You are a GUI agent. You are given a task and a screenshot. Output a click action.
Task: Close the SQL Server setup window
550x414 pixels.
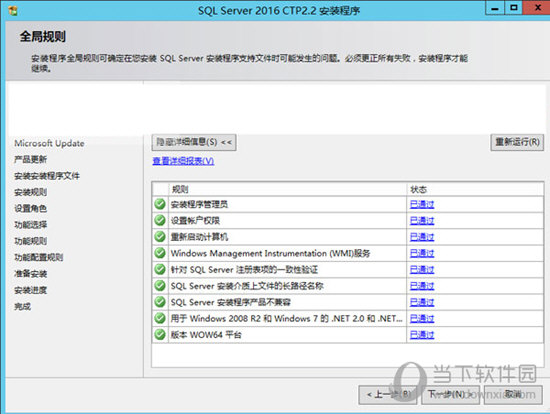(x=536, y=8)
